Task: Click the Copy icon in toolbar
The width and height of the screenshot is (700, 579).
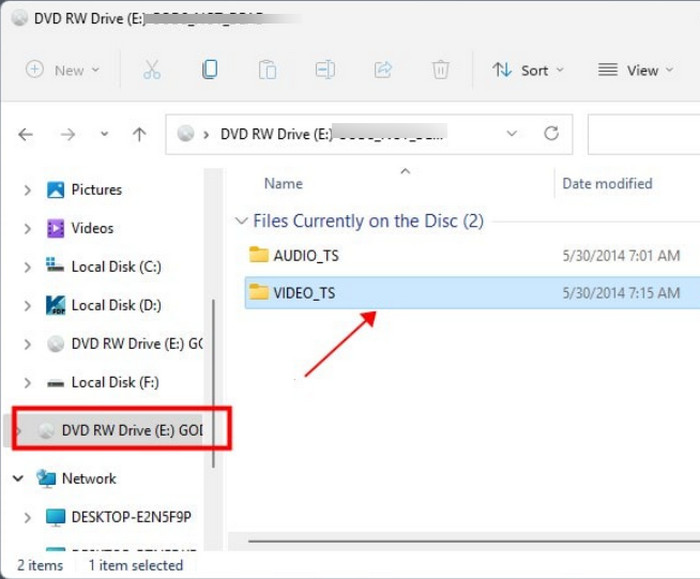Action: point(209,70)
